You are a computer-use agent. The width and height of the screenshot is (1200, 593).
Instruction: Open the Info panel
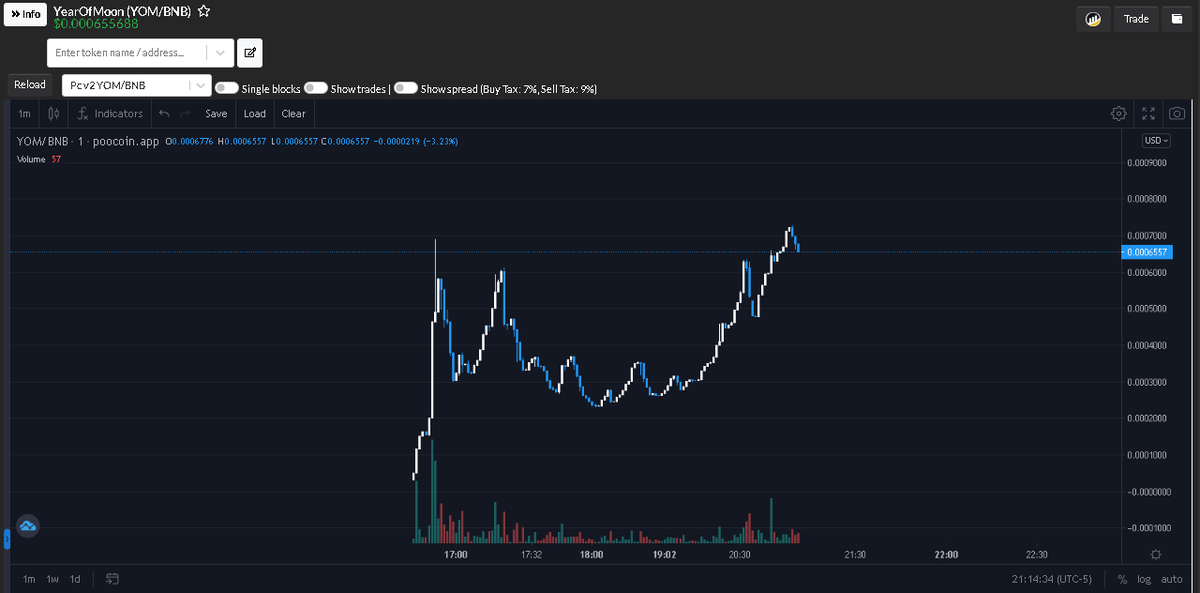click(26, 15)
